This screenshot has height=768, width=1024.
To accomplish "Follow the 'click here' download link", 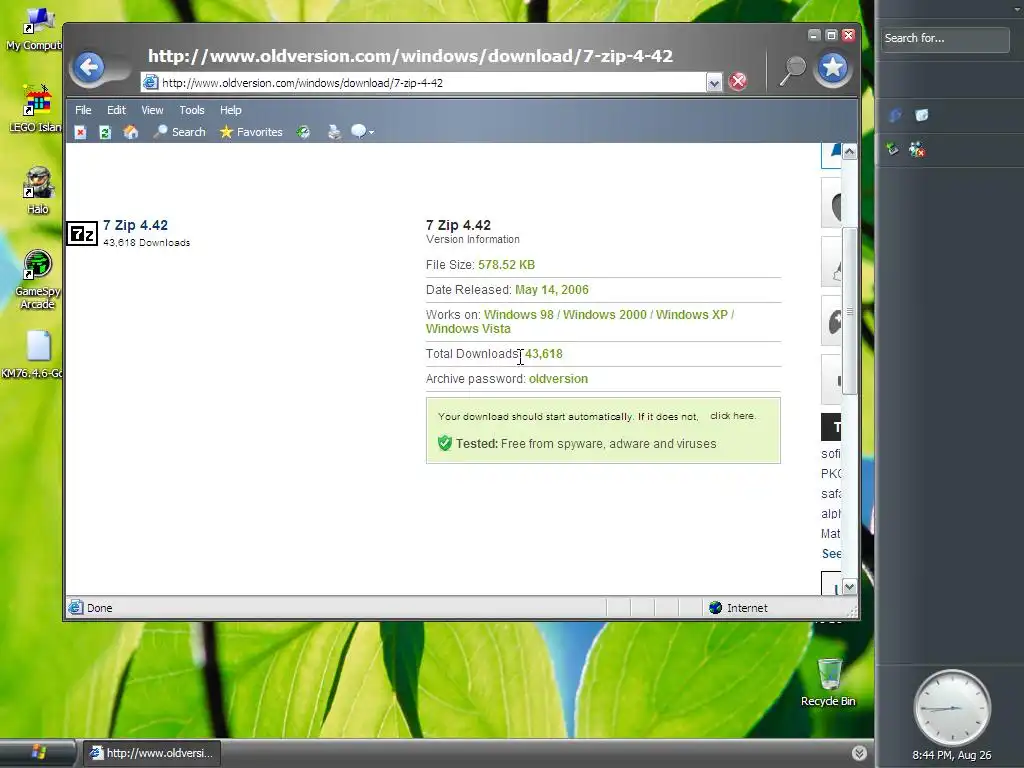I will tap(732, 415).
